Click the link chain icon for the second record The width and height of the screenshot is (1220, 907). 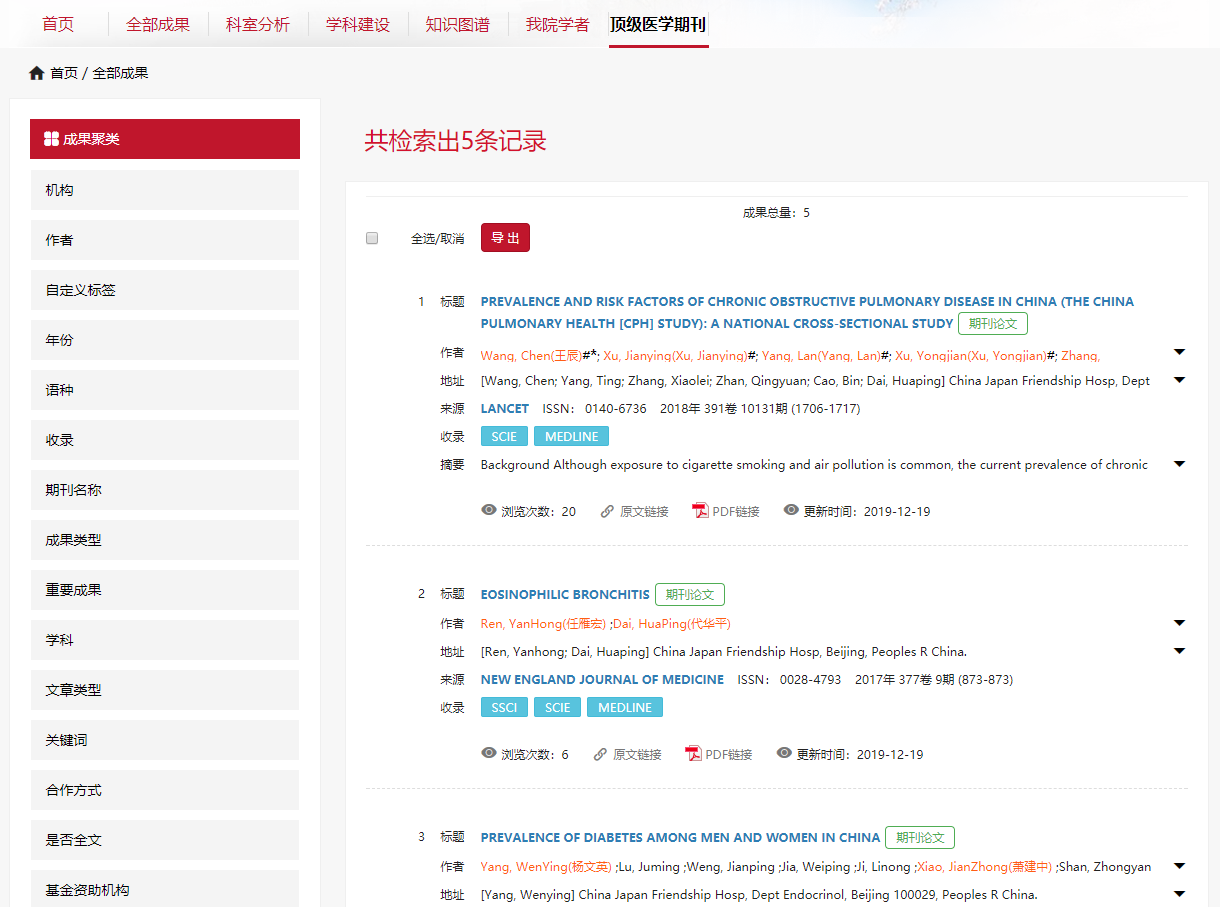pyautogui.click(x=600, y=754)
